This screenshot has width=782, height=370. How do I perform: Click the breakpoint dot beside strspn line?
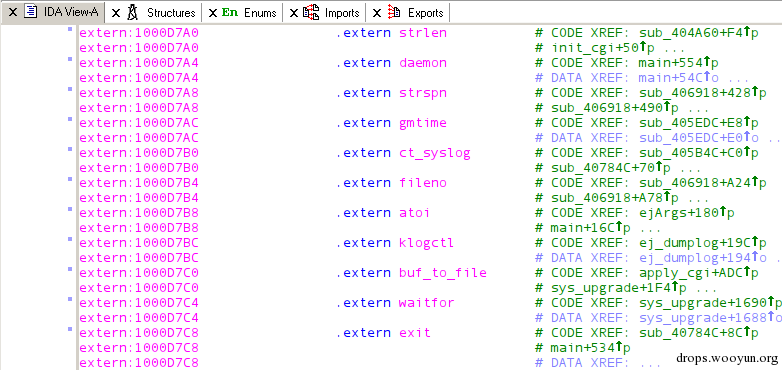70,89
